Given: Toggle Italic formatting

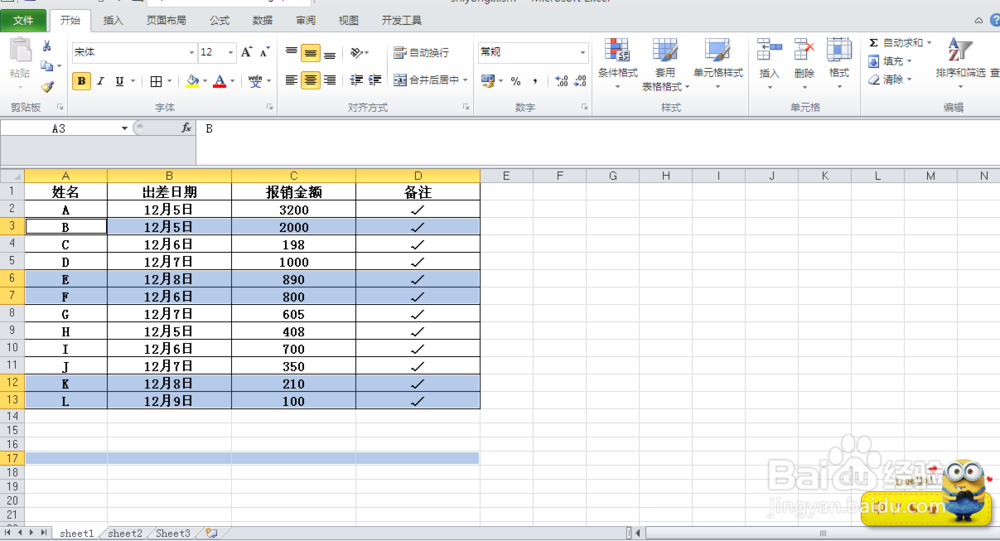Looking at the screenshot, I should 100,81.
